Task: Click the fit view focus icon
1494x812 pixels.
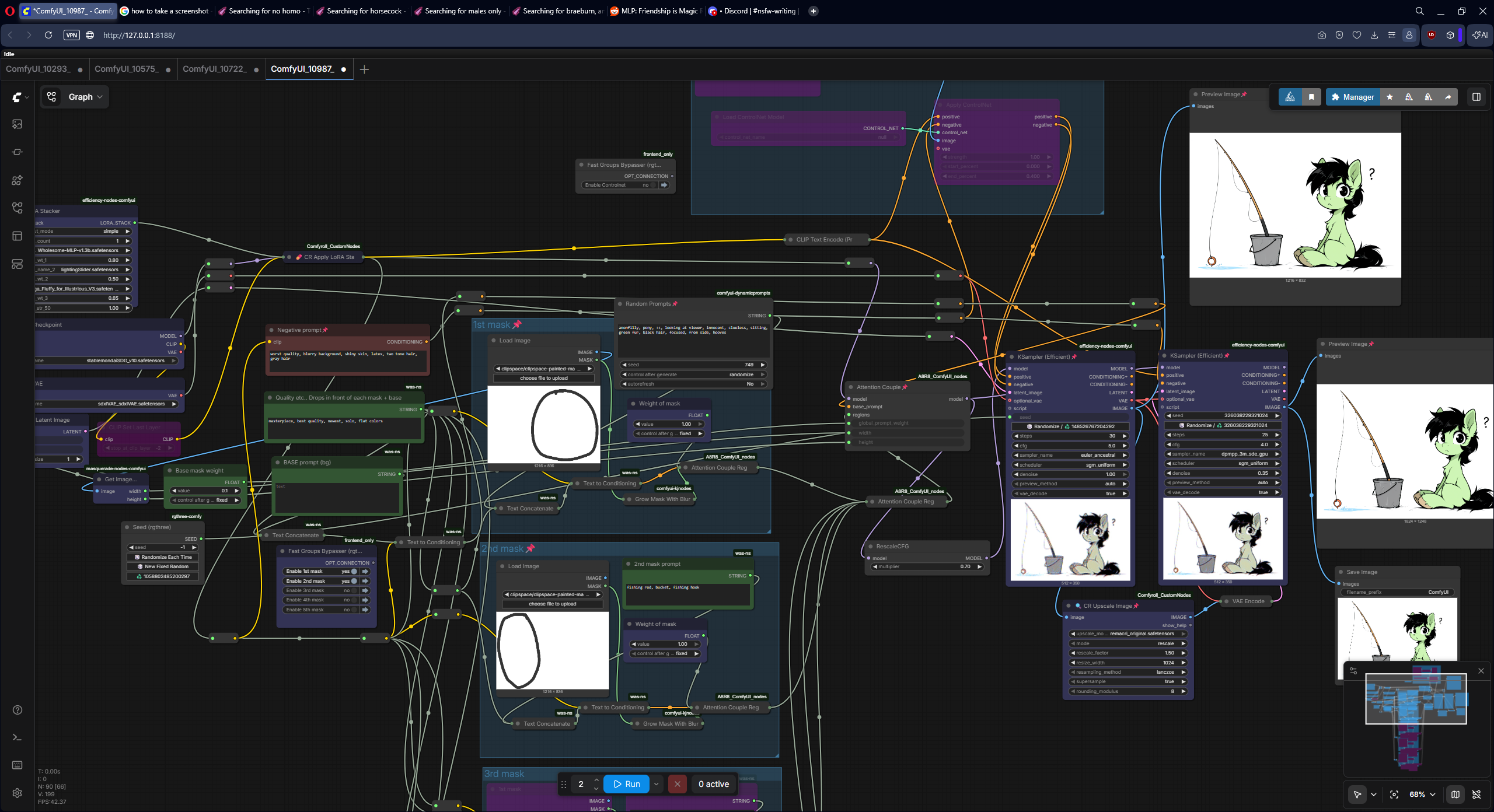Action: (1394, 794)
